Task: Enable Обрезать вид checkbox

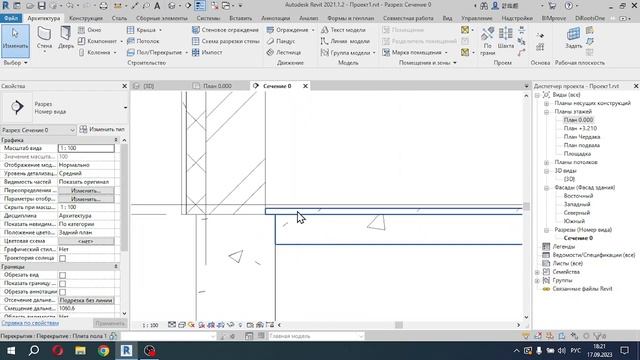Action: click(62, 276)
